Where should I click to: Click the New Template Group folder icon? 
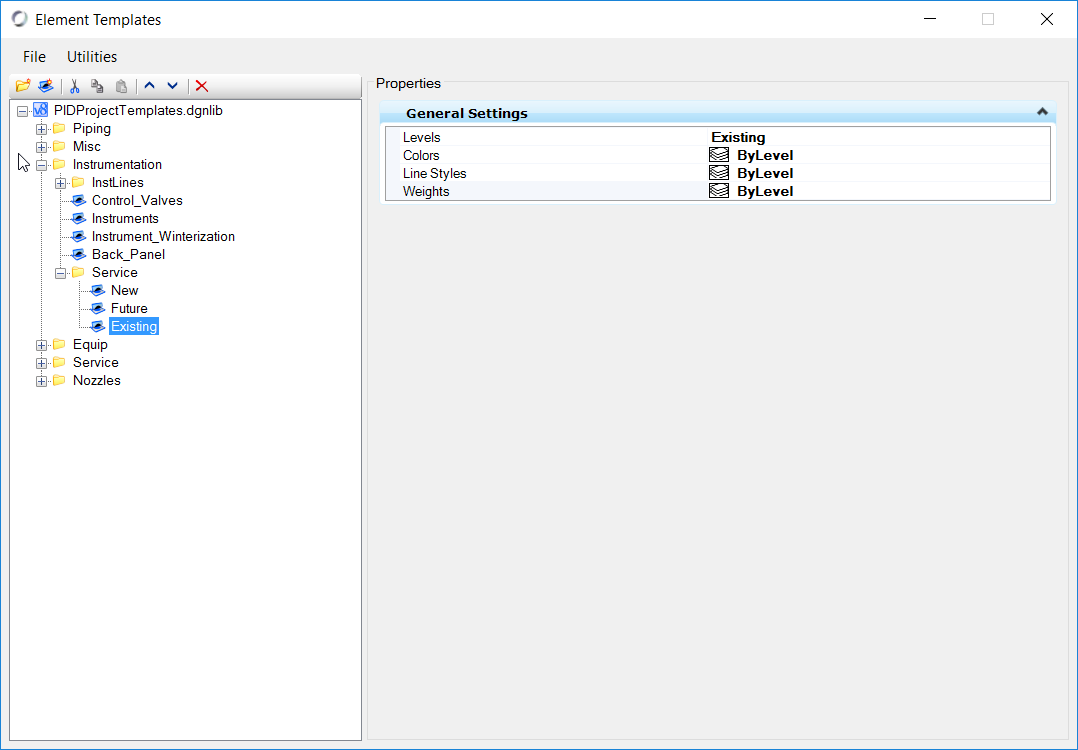click(x=22, y=86)
